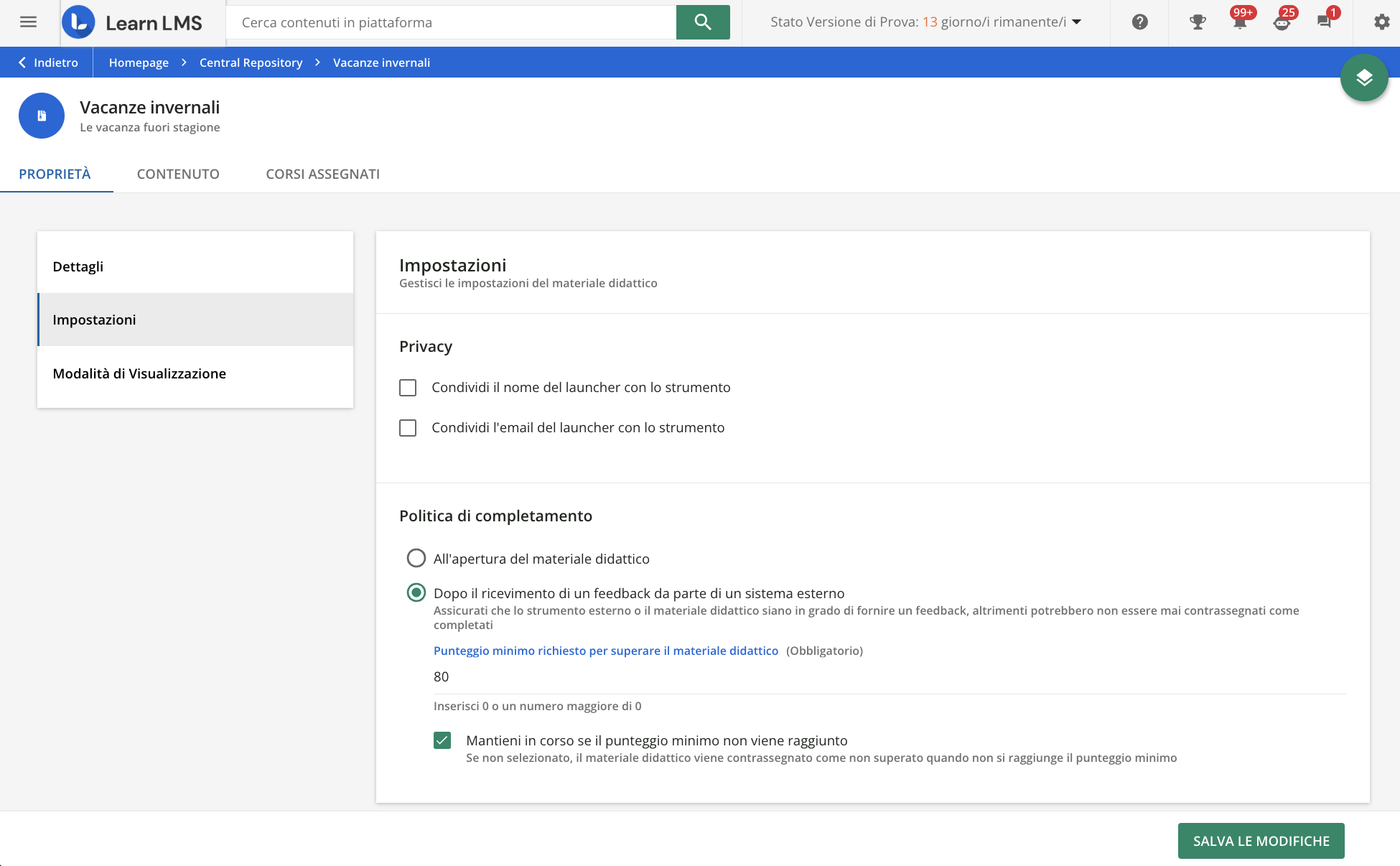Click the green layers floating button
The image size is (1400, 866).
pos(1364,78)
